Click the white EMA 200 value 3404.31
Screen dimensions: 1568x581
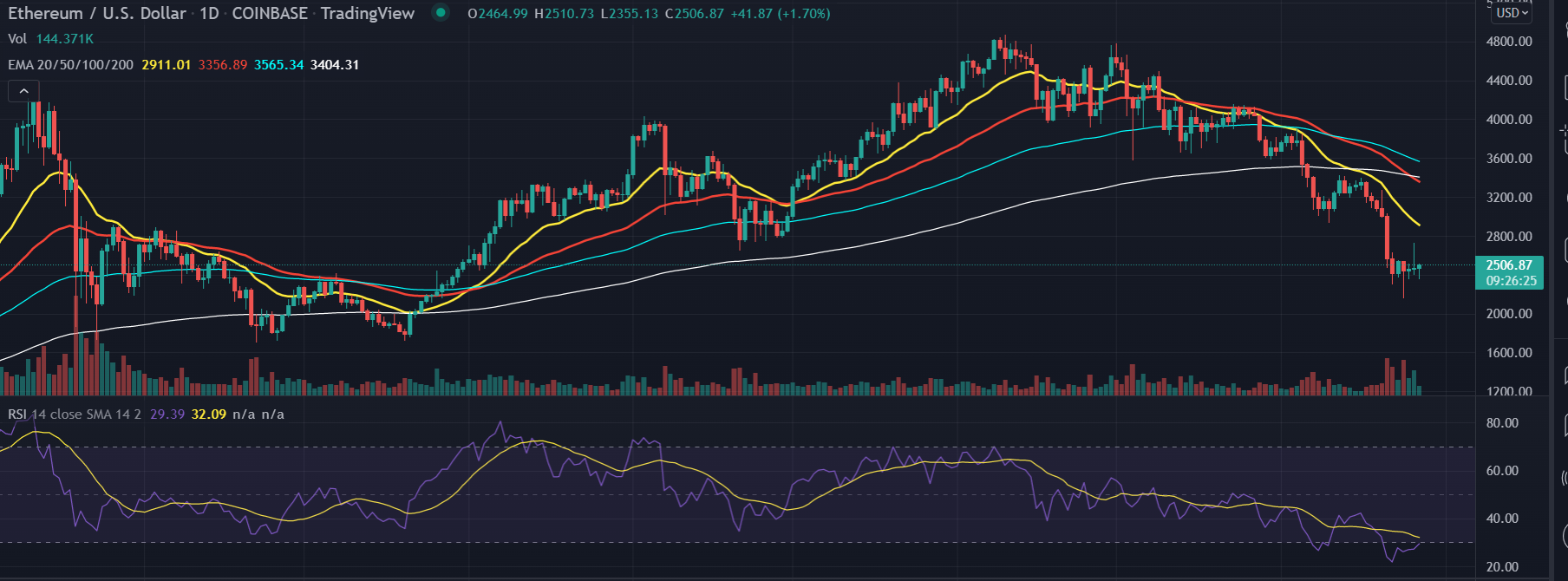point(335,65)
